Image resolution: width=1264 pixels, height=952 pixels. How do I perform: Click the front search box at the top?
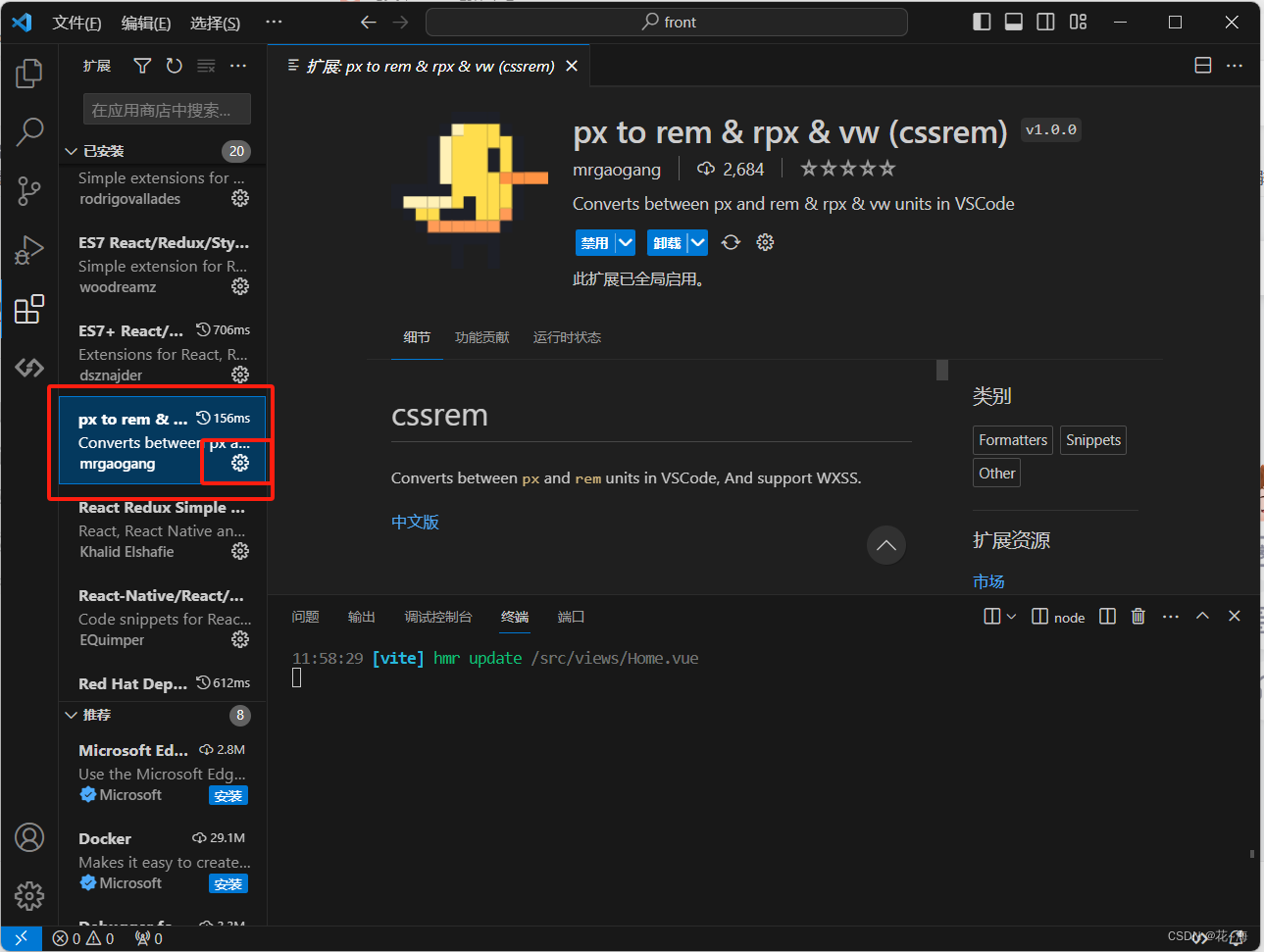pos(667,21)
